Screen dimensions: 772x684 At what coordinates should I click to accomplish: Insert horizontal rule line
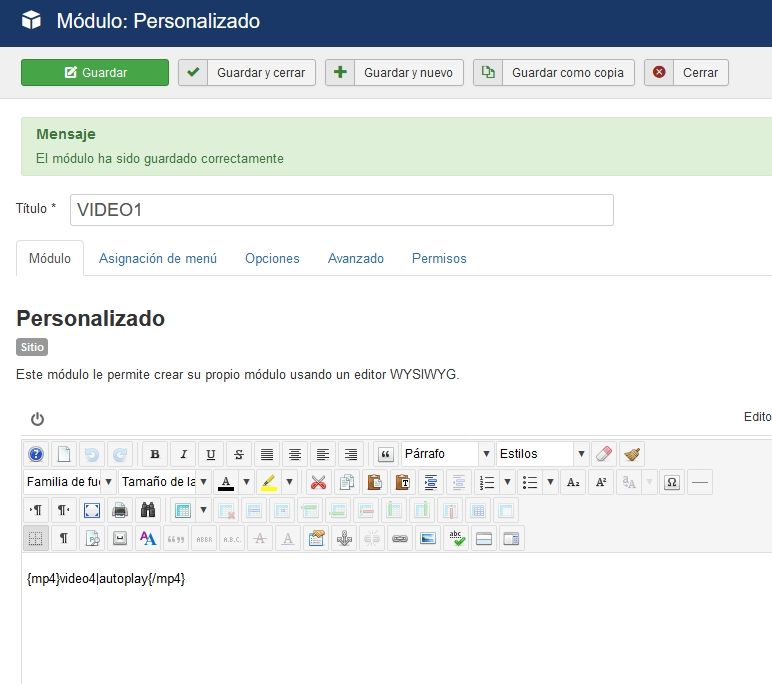point(700,482)
